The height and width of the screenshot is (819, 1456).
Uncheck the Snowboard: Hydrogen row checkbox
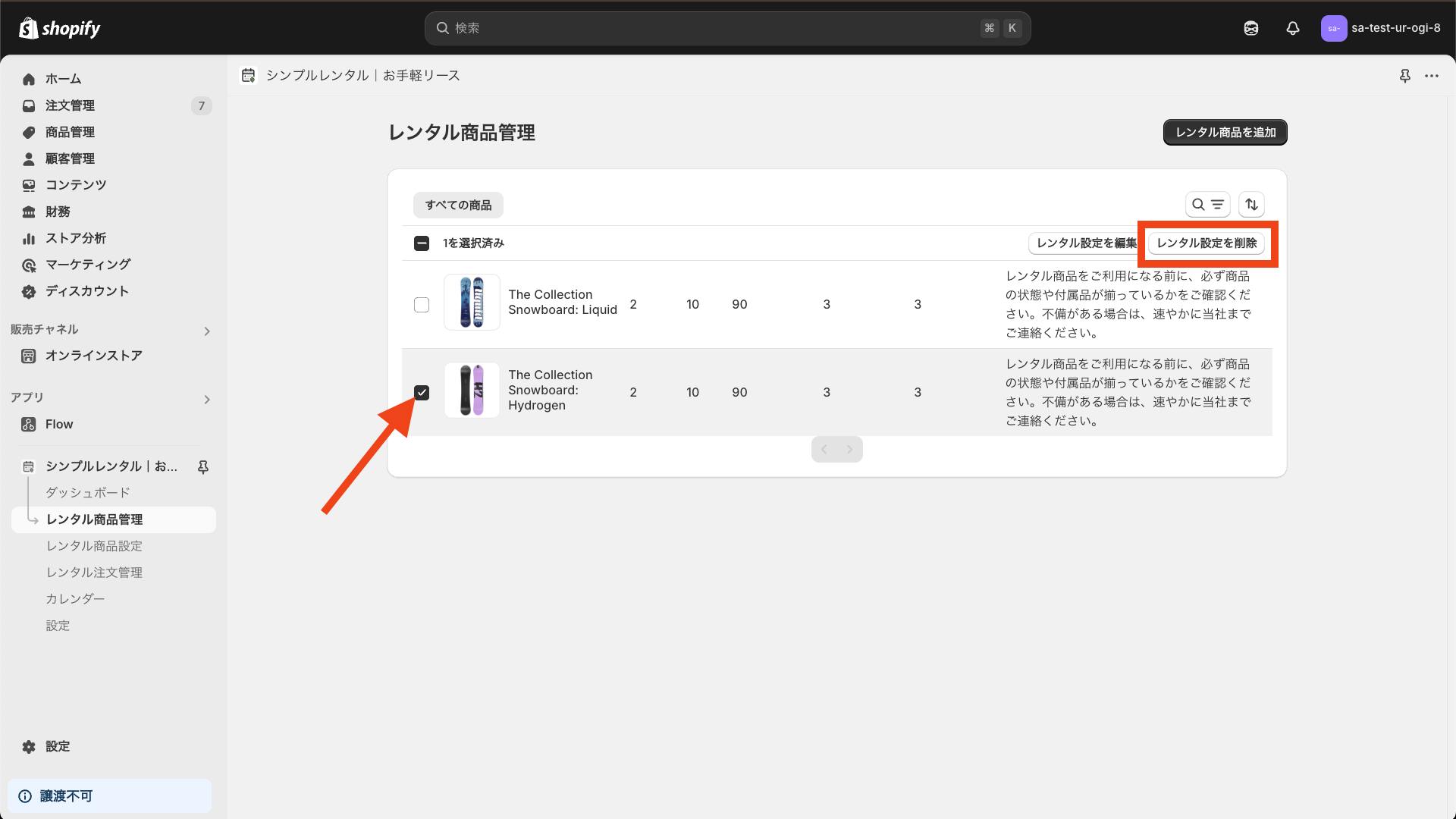[x=422, y=392]
